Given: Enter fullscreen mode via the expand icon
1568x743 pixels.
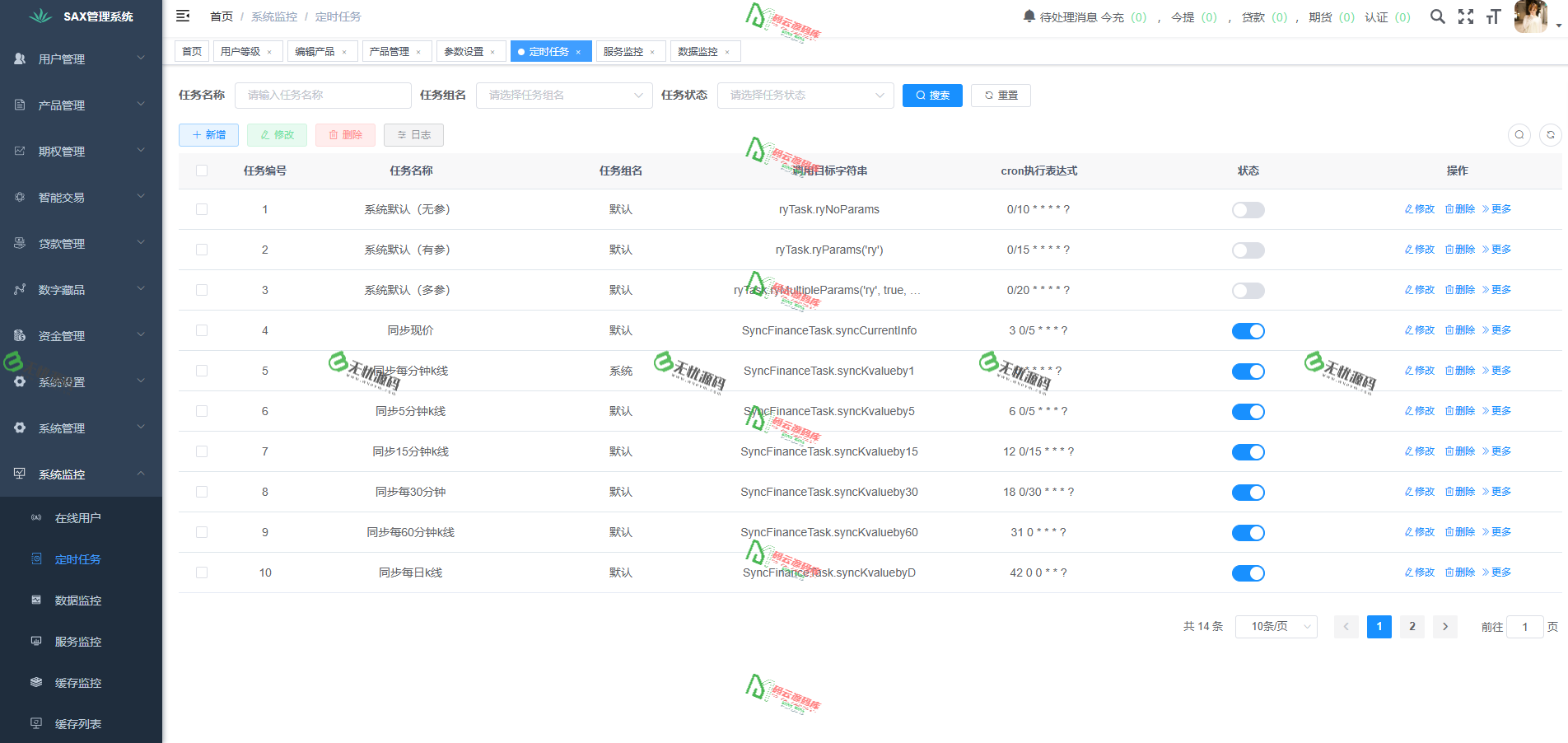Looking at the screenshot, I should coord(1466,16).
